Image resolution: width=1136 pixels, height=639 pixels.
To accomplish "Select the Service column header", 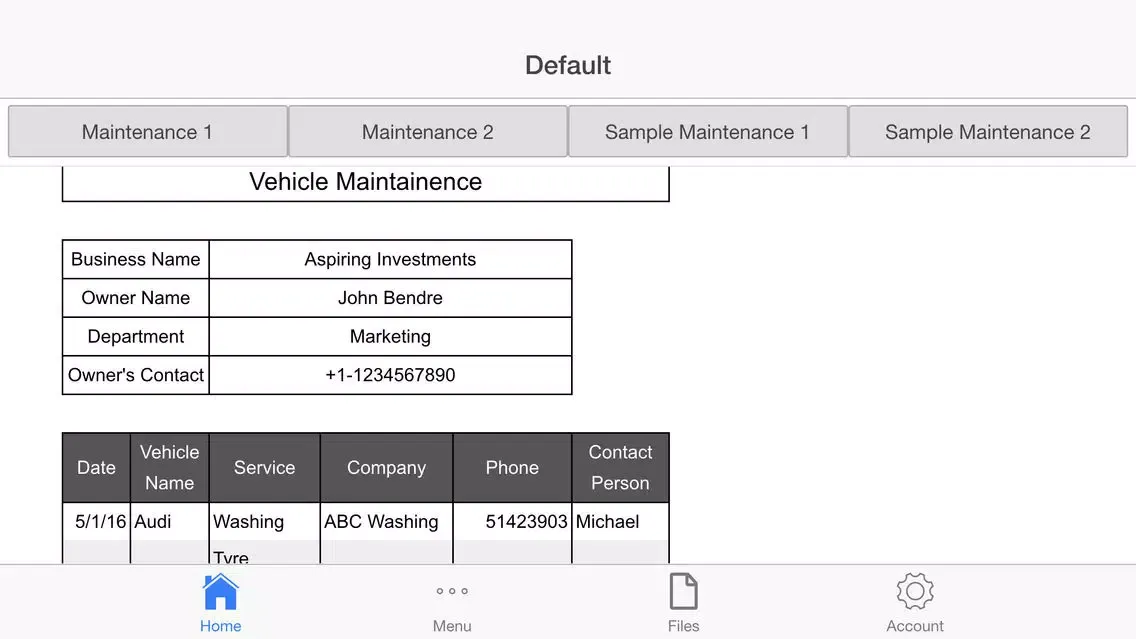I will 264,467.
